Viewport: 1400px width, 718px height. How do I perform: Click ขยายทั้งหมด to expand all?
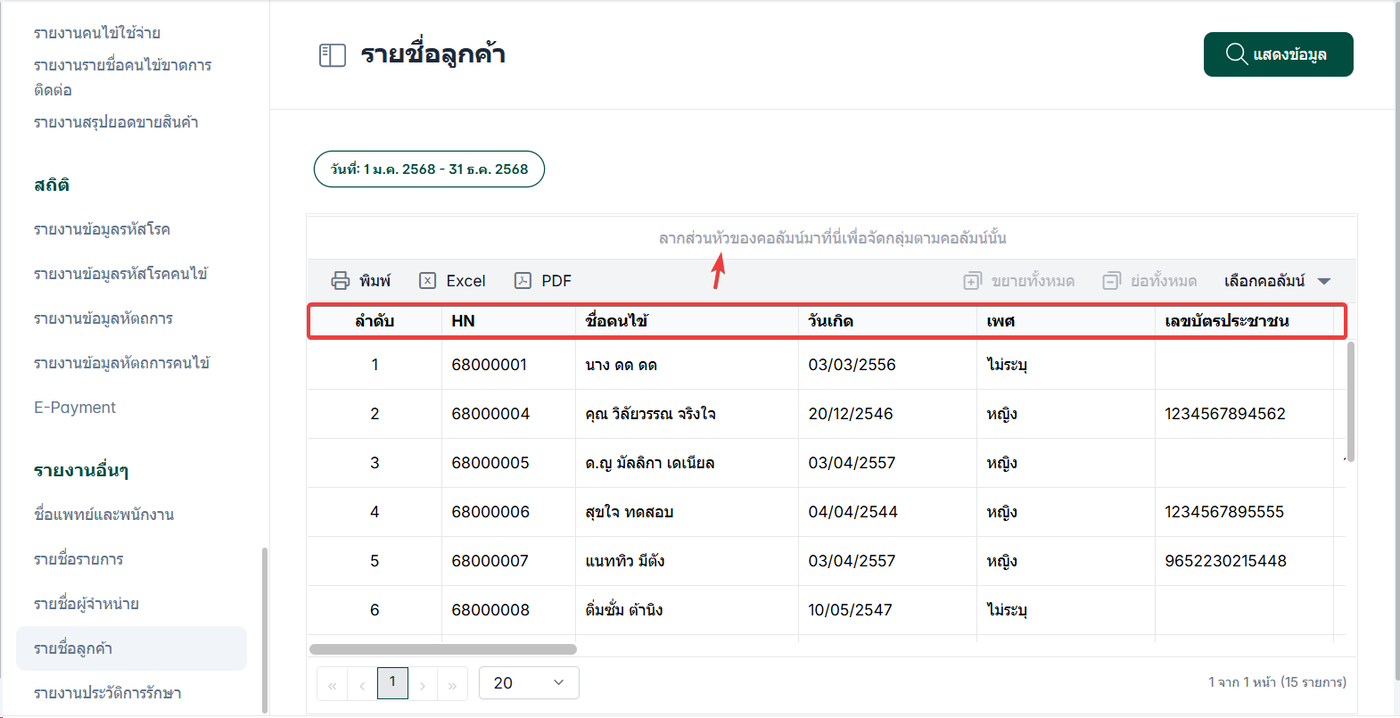[1019, 281]
